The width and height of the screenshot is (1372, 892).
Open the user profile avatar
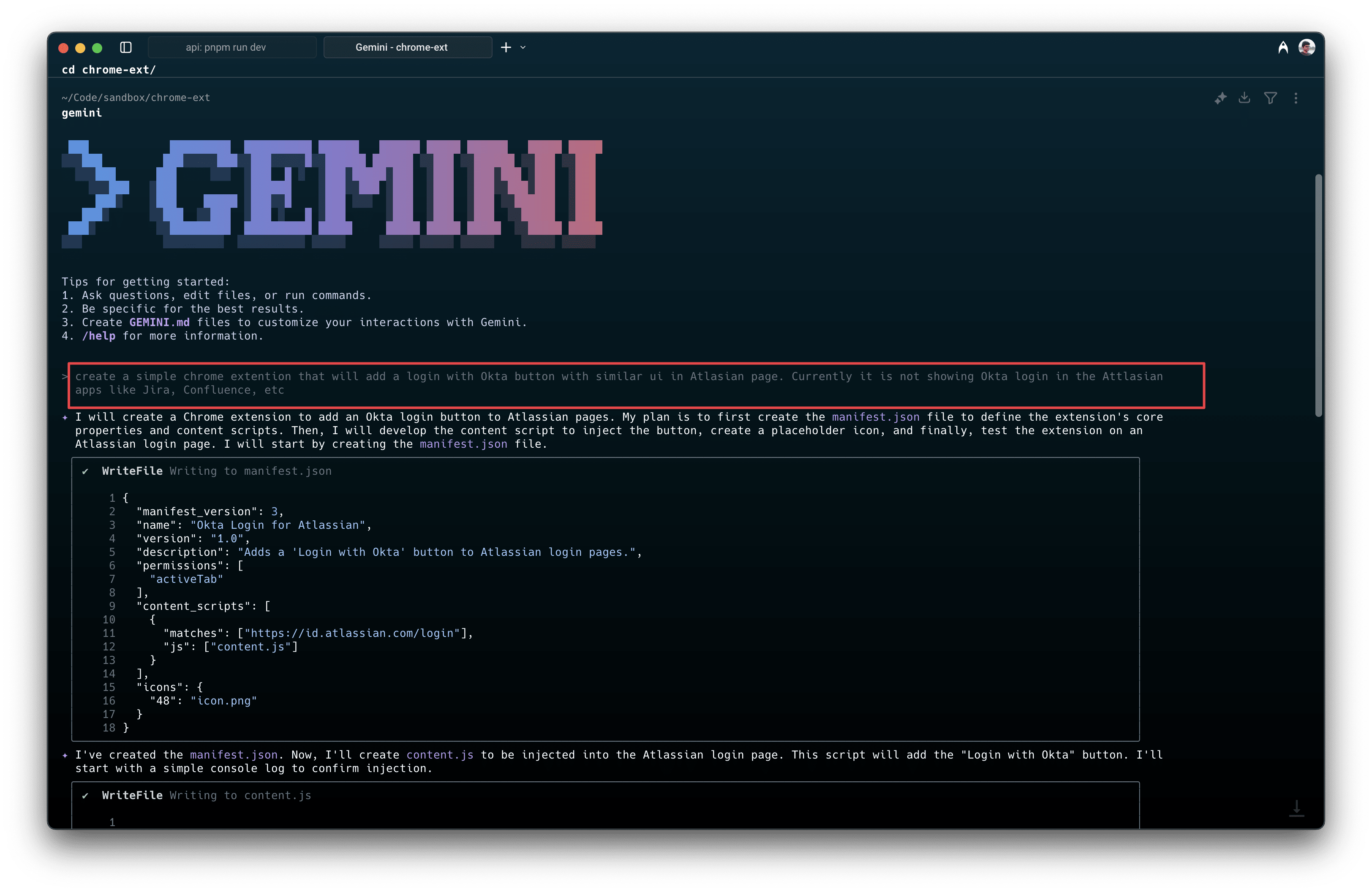[x=1306, y=47]
